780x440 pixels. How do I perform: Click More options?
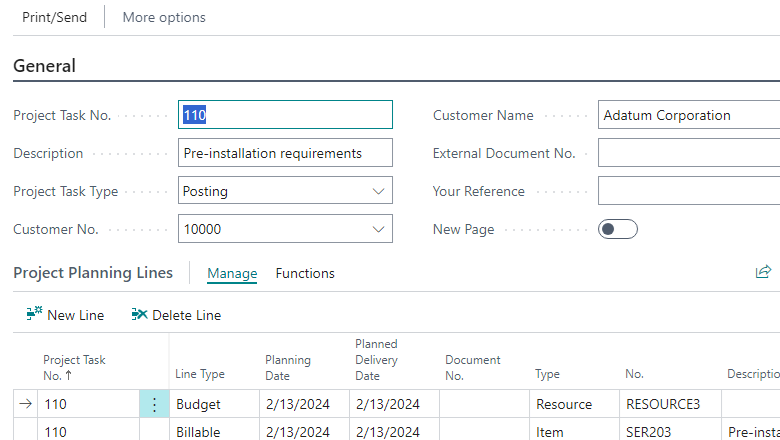[x=164, y=17]
